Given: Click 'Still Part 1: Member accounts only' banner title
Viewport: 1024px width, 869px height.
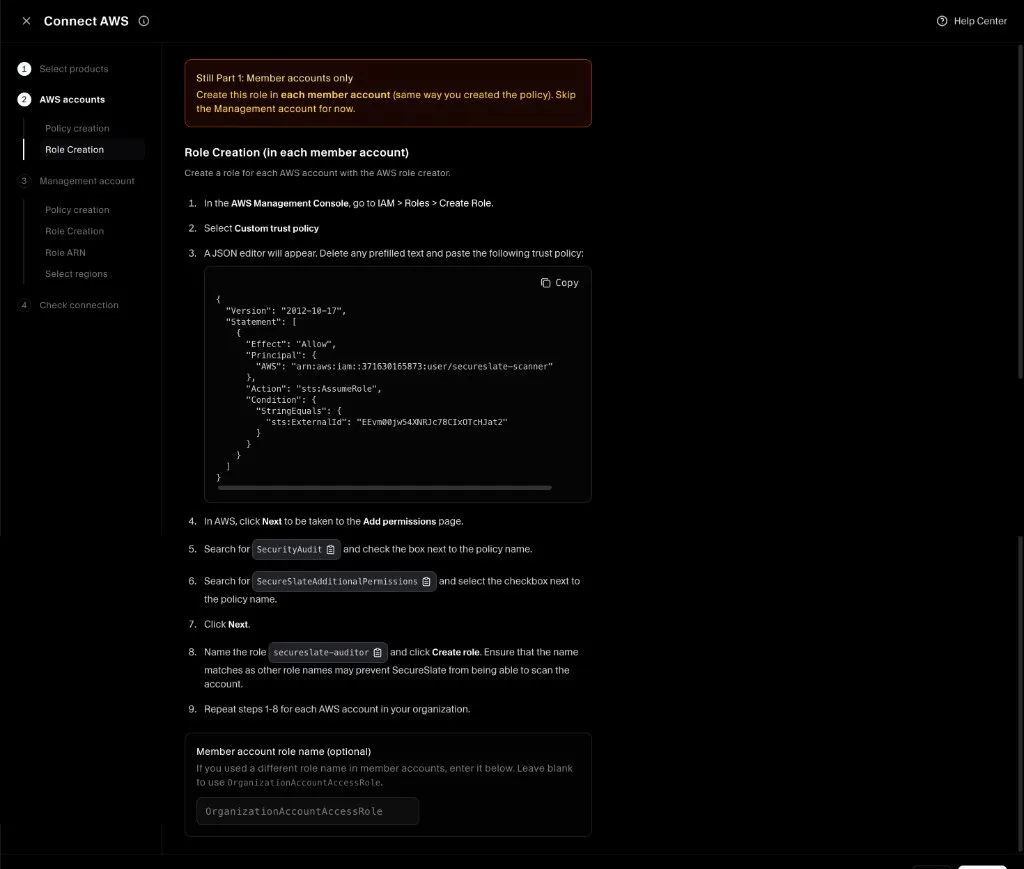Looking at the screenshot, I should tap(274, 78).
